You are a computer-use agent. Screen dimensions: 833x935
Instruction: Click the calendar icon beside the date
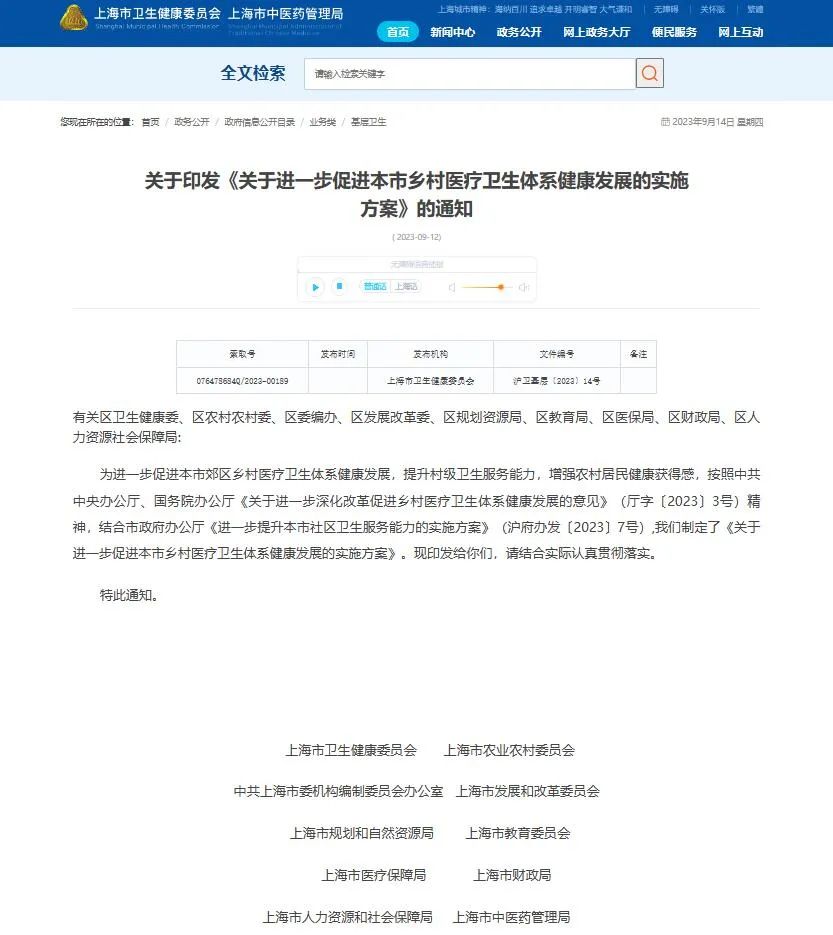(665, 122)
